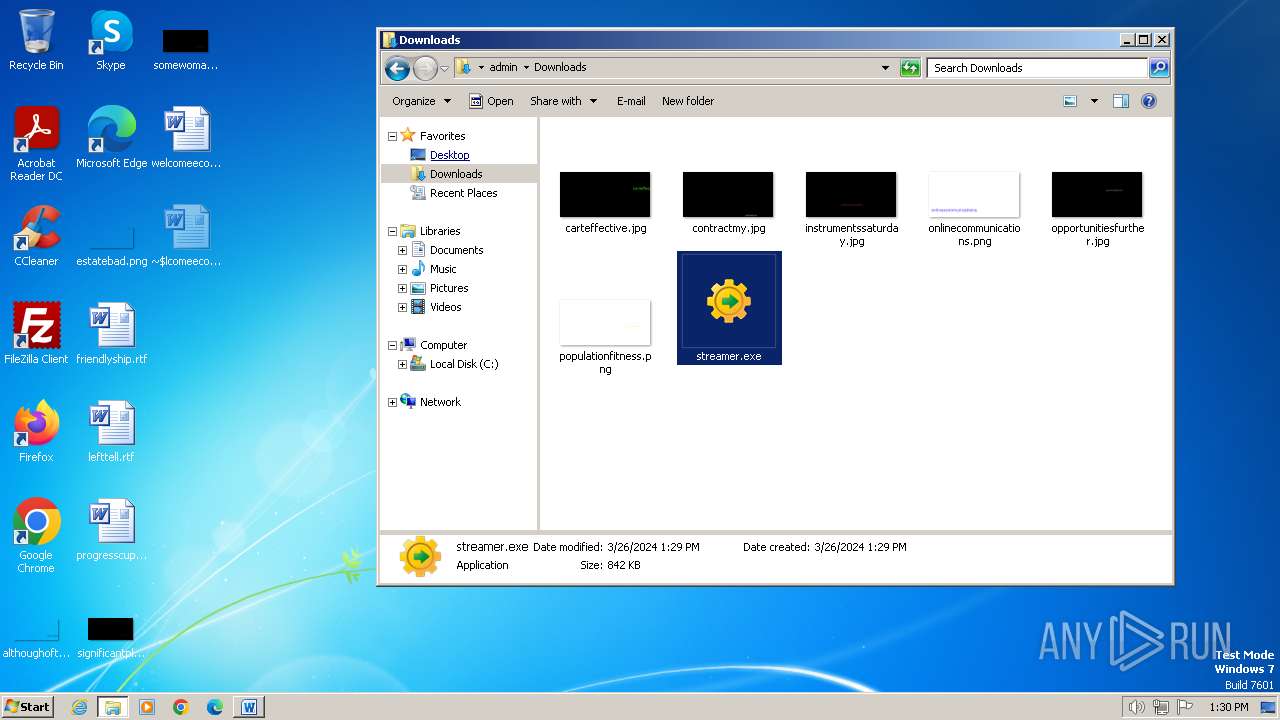
Task: Launch Firefox desktop shortcut
Action: tap(36, 432)
